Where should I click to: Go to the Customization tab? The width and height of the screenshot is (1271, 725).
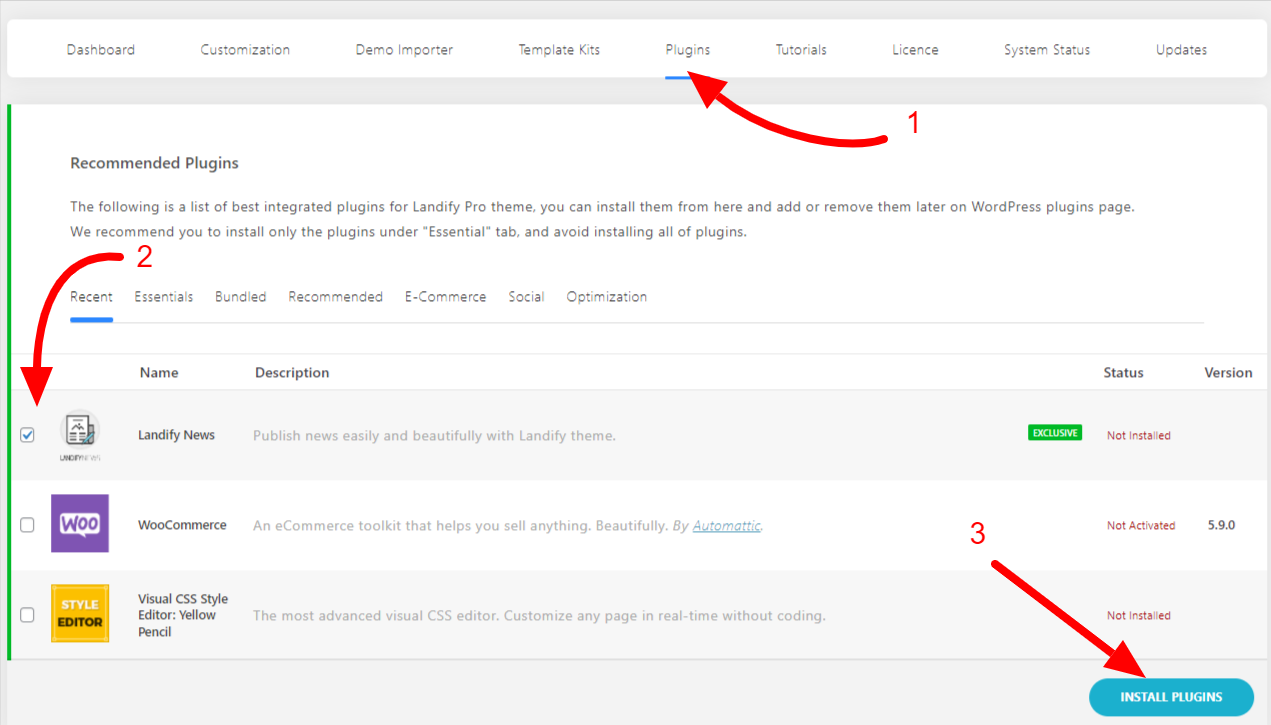click(x=245, y=50)
